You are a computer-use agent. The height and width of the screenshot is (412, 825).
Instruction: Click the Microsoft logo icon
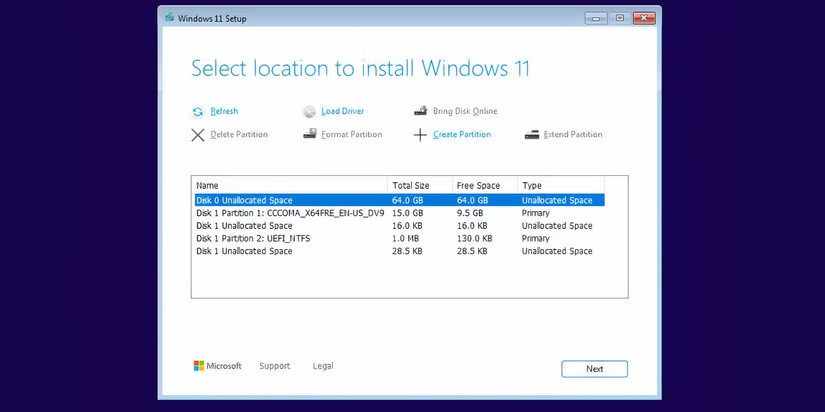[x=199, y=366]
